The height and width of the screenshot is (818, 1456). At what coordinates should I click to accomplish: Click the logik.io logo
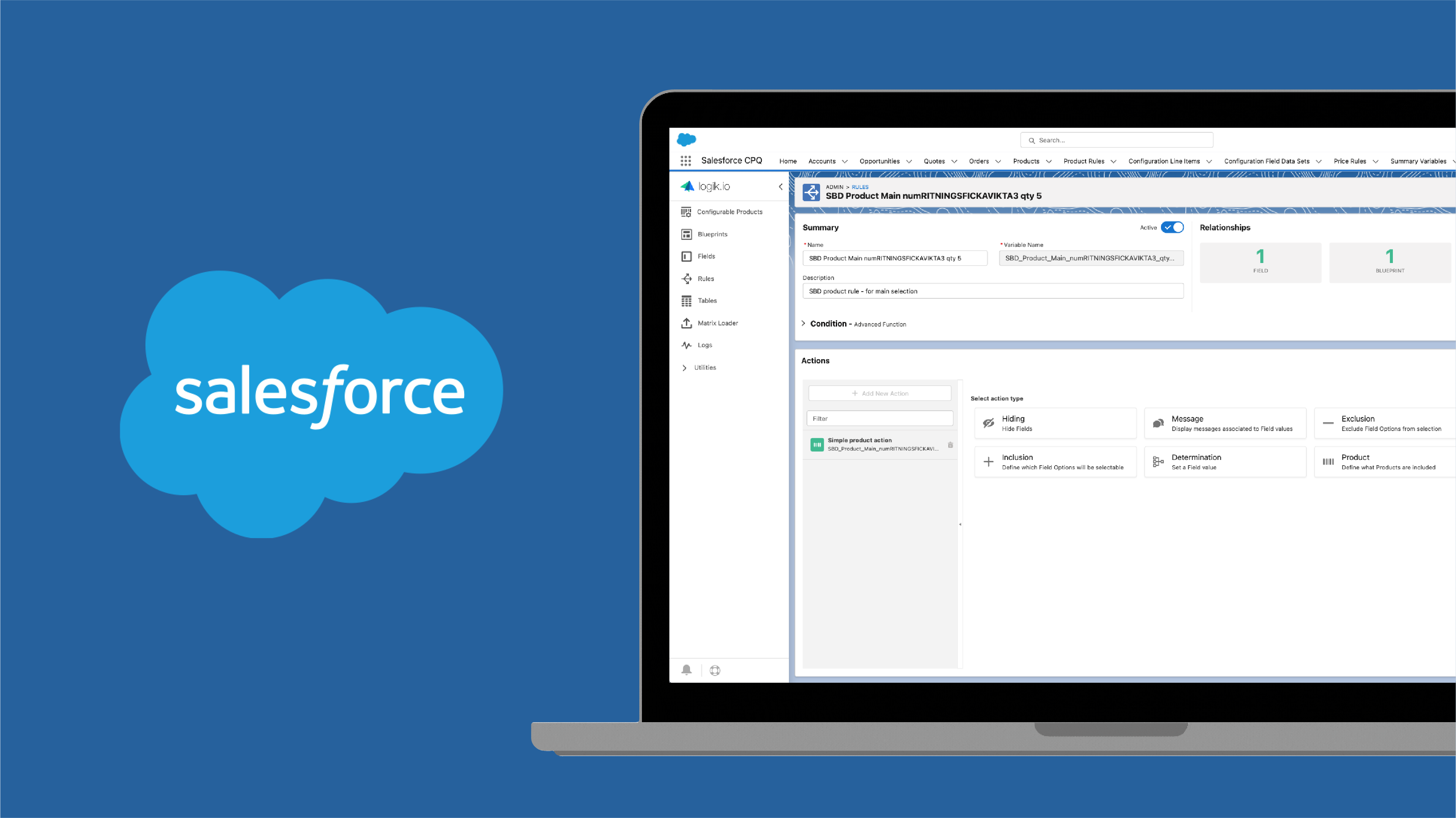point(705,186)
